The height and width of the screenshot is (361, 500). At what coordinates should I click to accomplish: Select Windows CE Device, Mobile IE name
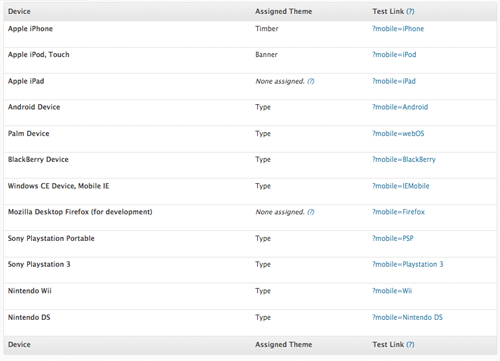point(58,186)
